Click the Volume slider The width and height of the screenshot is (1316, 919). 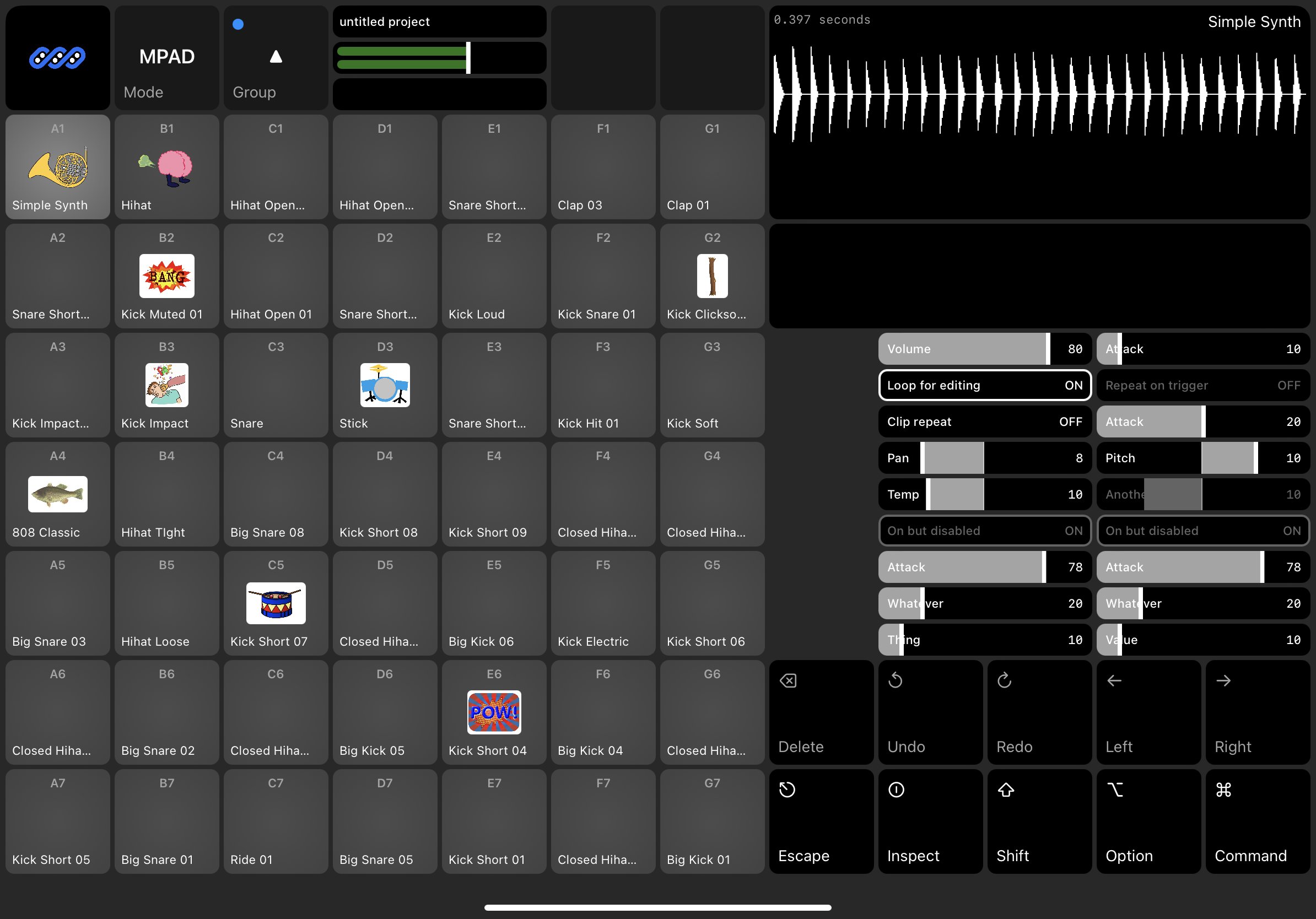pyautogui.click(x=984, y=349)
